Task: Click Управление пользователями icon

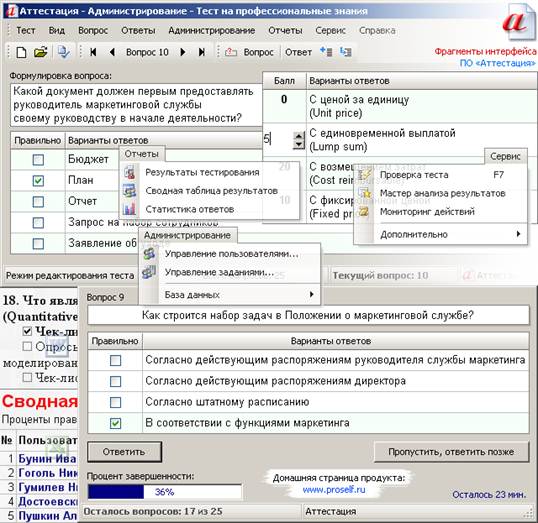Action: 149,254
